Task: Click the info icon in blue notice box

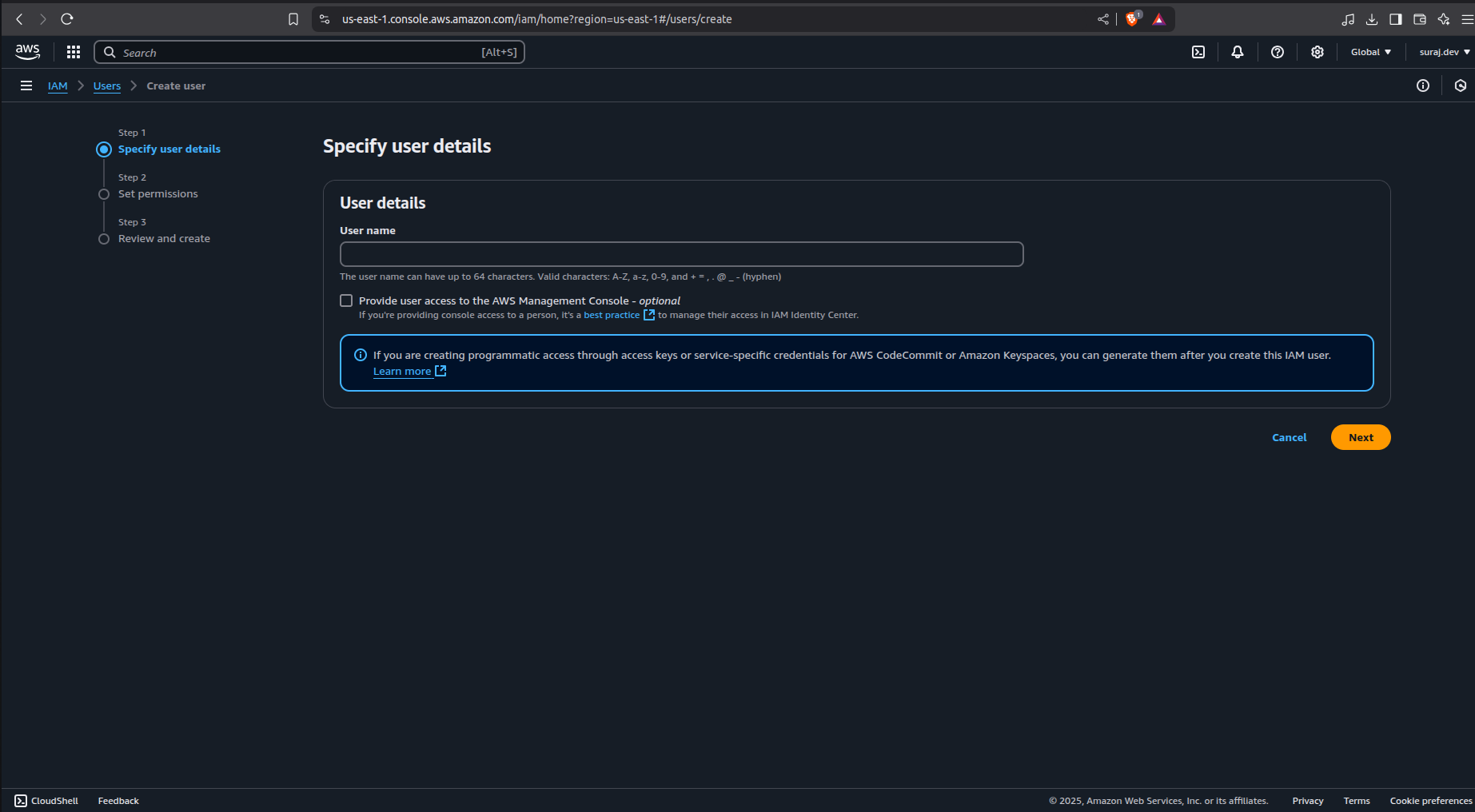Action: (361, 355)
